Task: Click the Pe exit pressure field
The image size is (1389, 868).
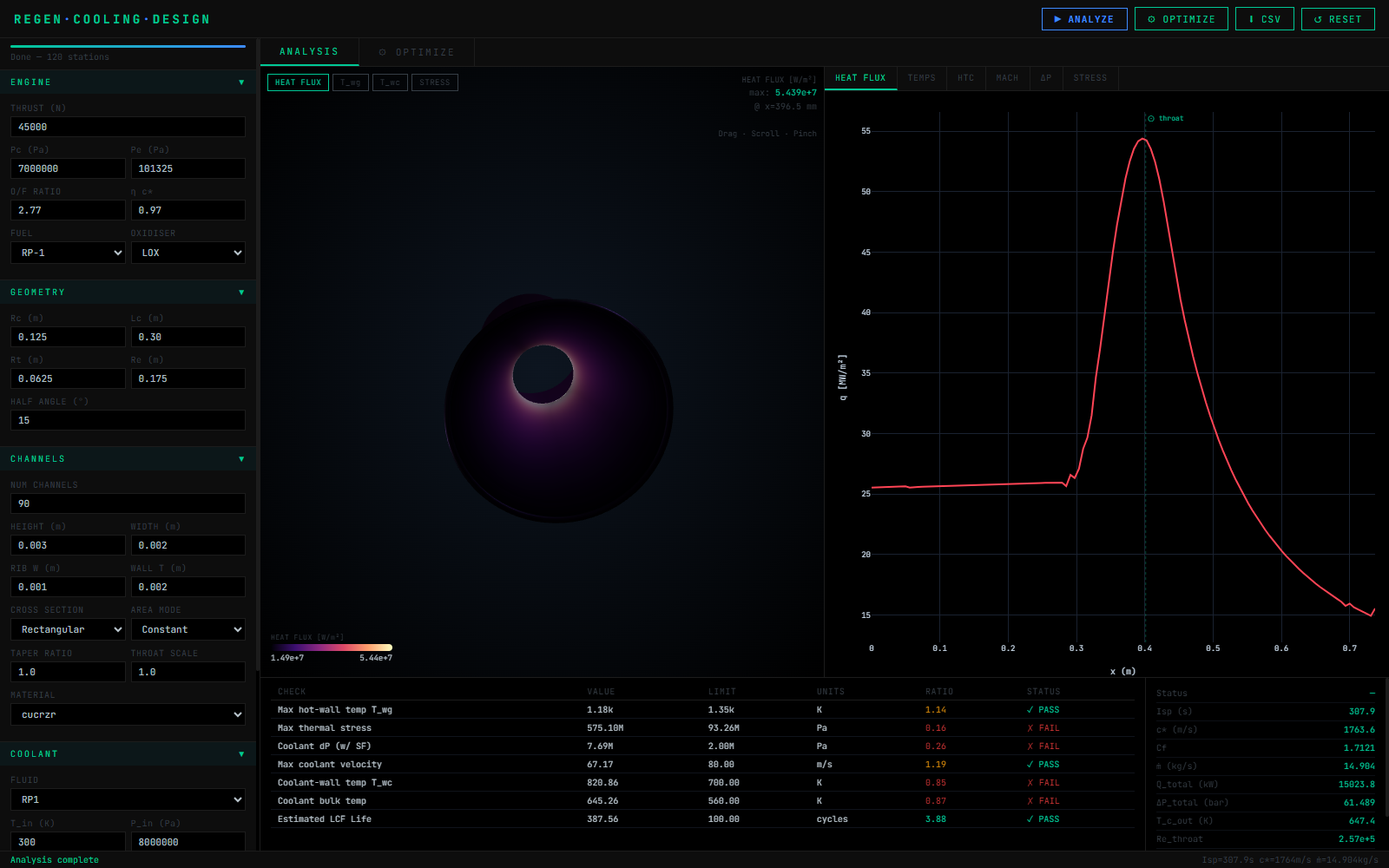Action: (x=188, y=168)
